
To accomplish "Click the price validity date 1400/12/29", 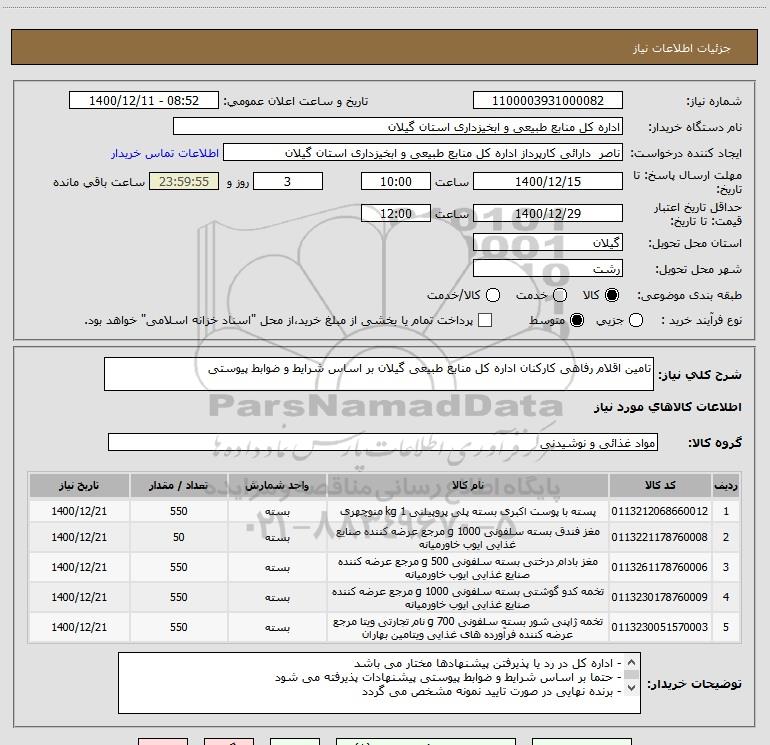I will pos(548,213).
